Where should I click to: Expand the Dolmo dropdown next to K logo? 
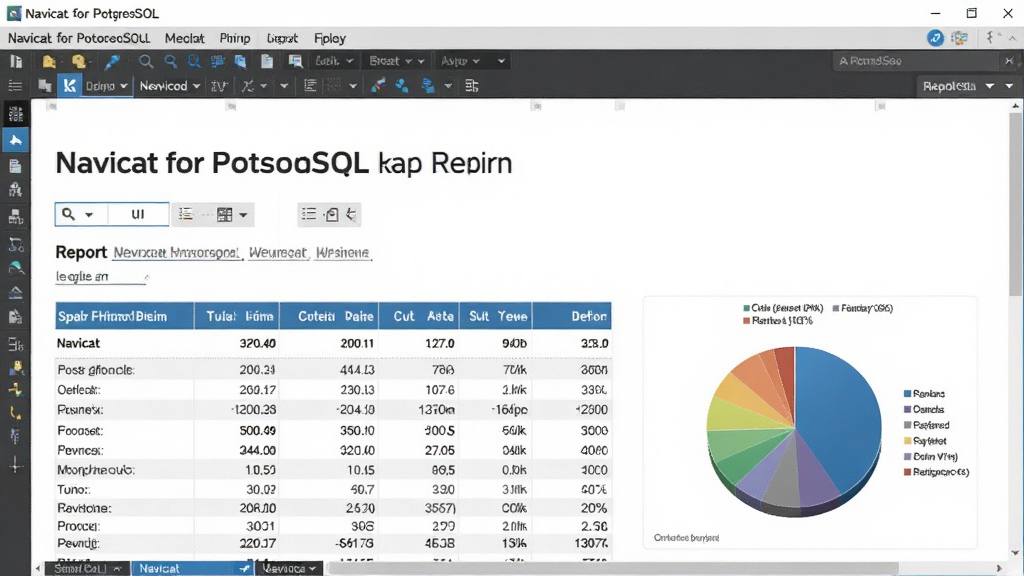point(106,86)
